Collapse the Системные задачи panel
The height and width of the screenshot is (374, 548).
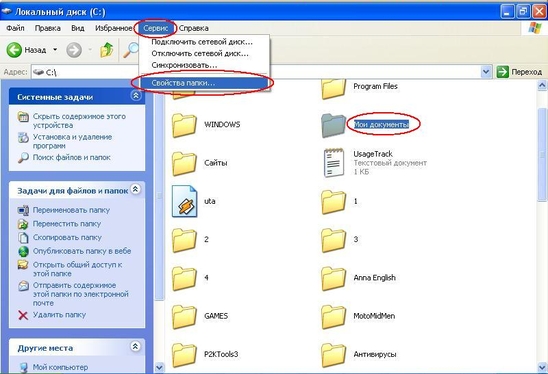(136, 95)
